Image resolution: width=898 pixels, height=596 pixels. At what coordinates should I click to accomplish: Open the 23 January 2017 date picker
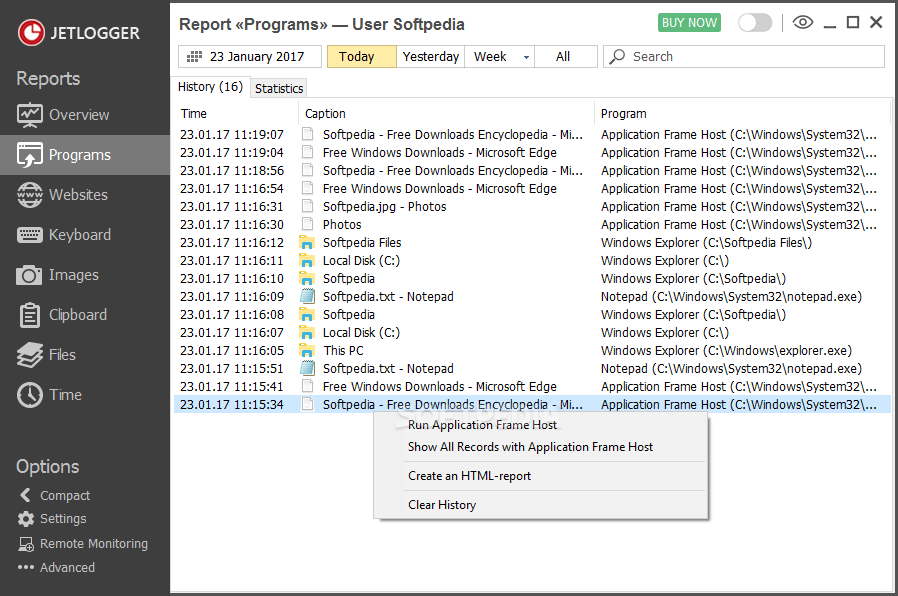tap(250, 57)
